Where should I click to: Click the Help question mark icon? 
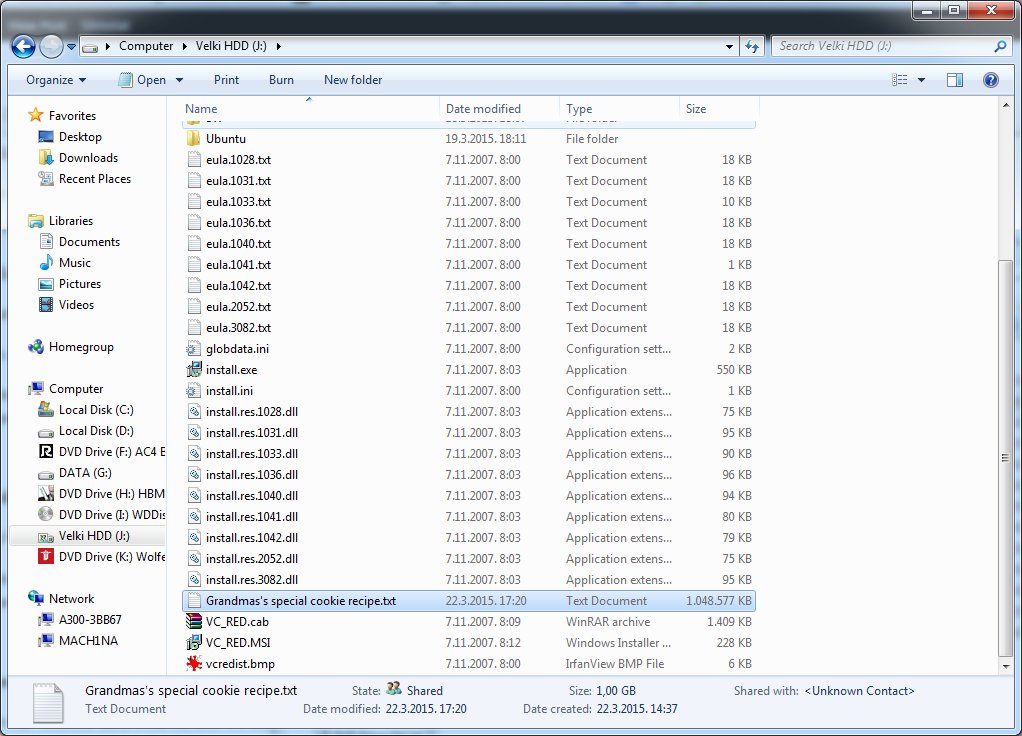point(990,80)
